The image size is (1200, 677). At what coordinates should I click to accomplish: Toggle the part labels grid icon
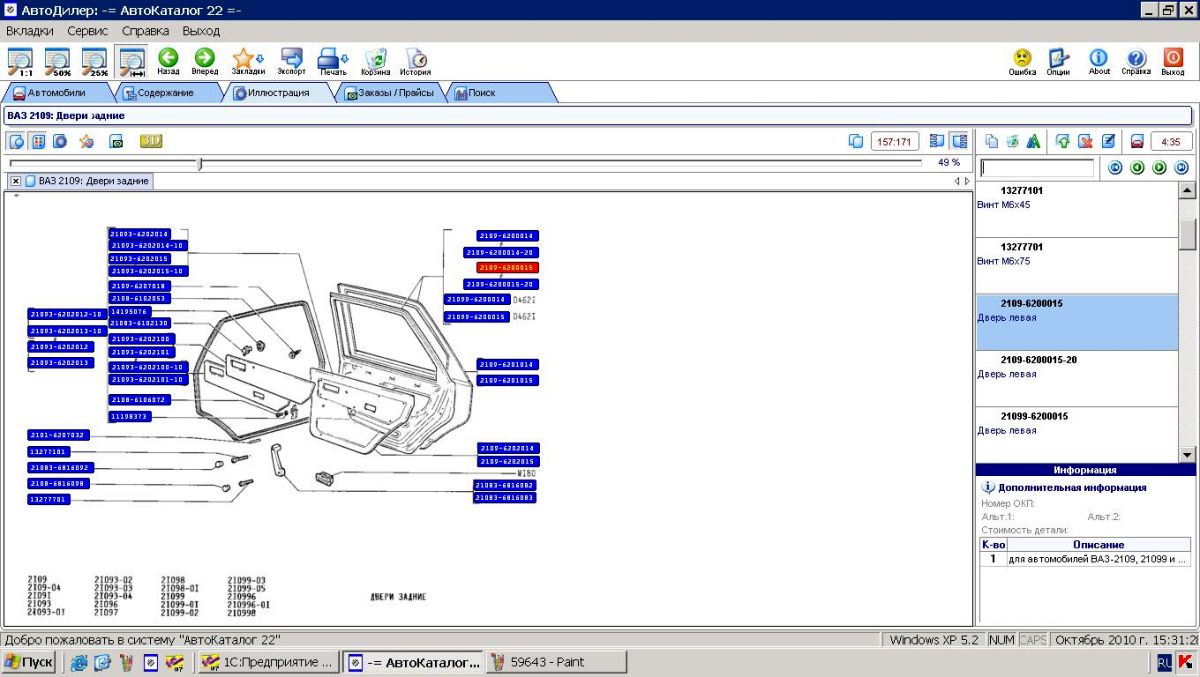pyautogui.click(x=39, y=141)
